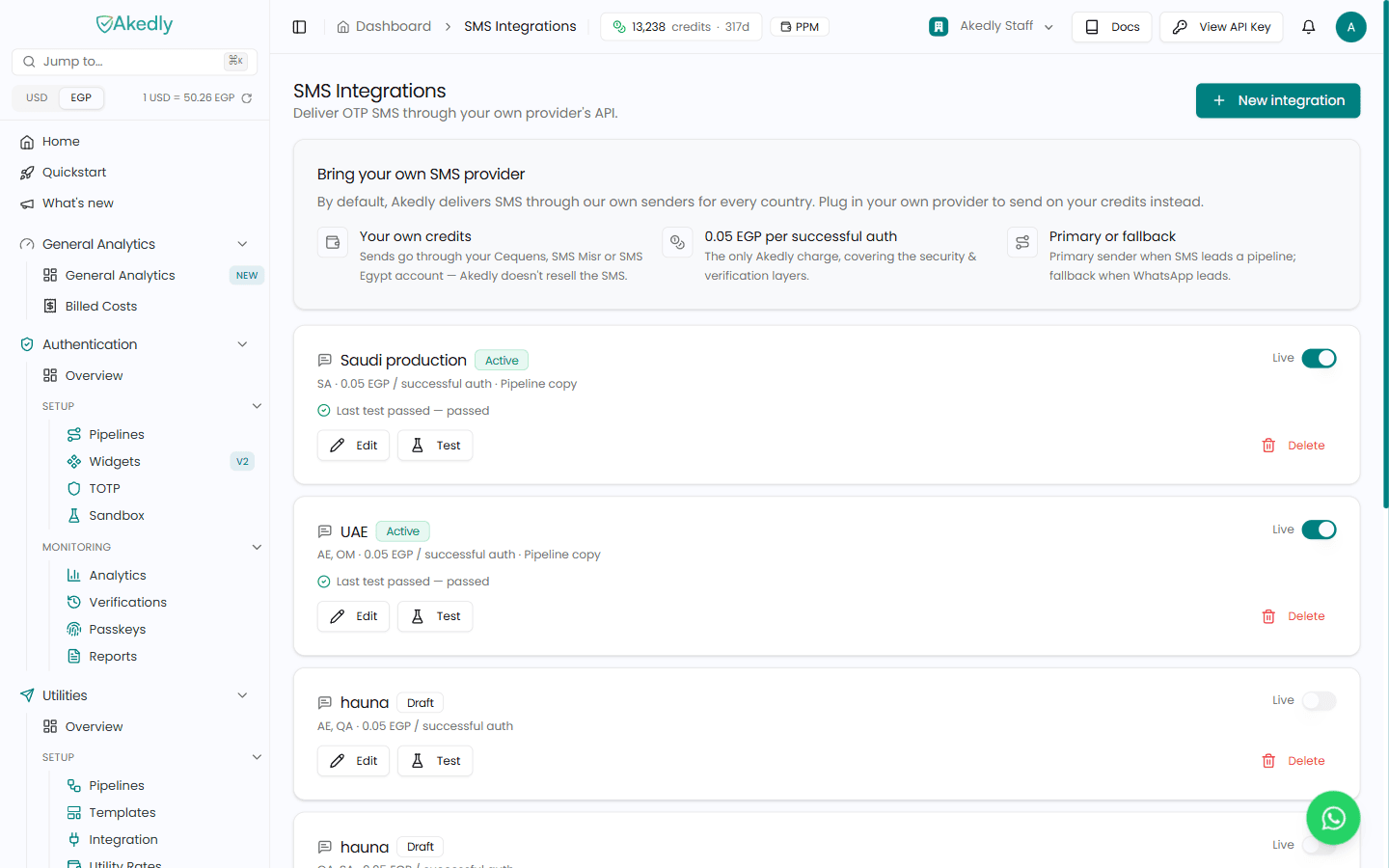The image size is (1389, 868).
Task: Switch currency to EGP
Action: click(81, 98)
